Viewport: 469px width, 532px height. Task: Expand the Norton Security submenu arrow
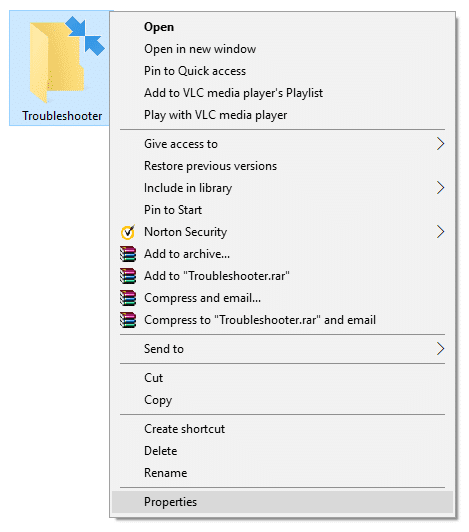[440, 232]
